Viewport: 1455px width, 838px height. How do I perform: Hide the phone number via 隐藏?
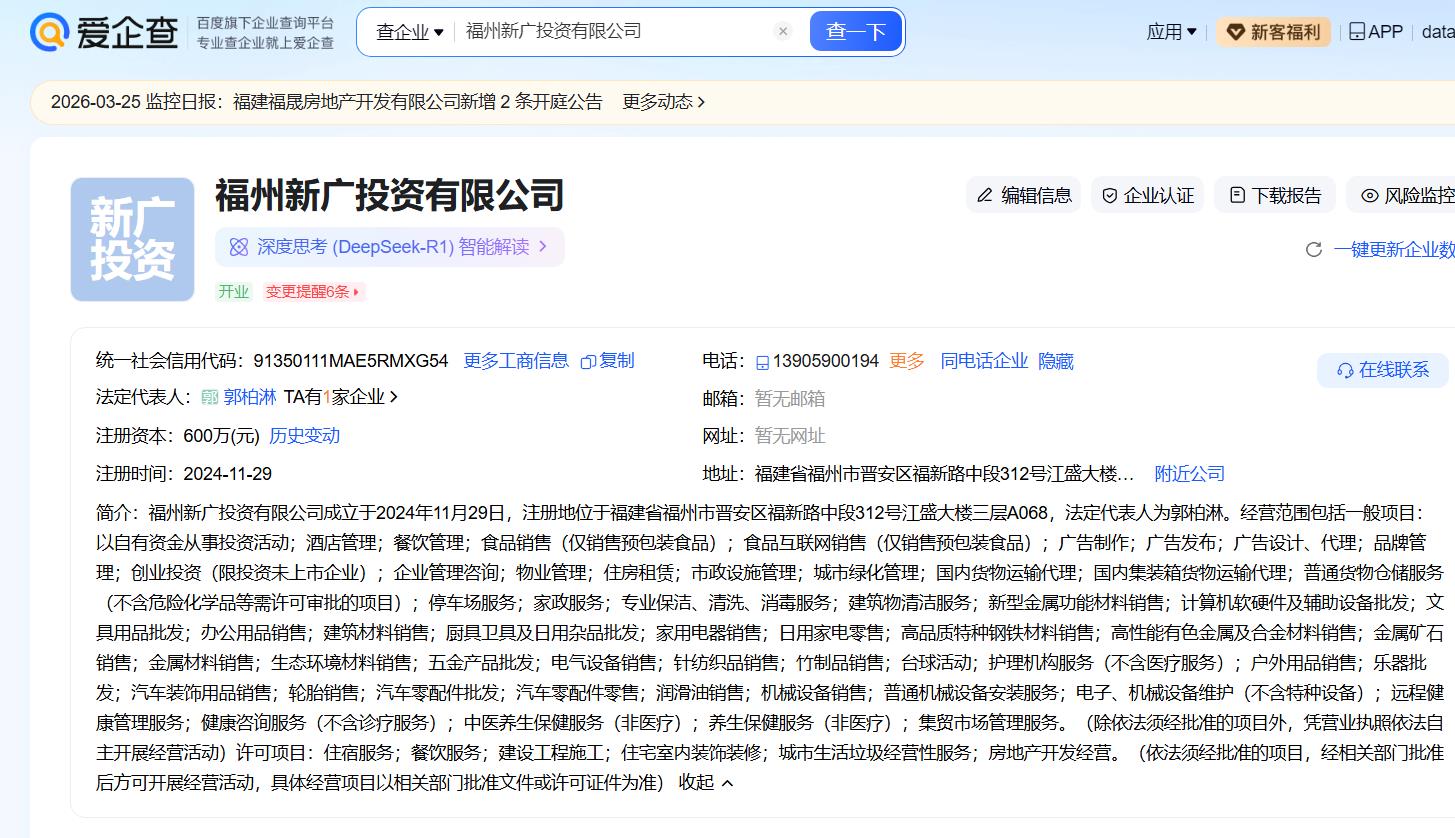(x=1055, y=361)
